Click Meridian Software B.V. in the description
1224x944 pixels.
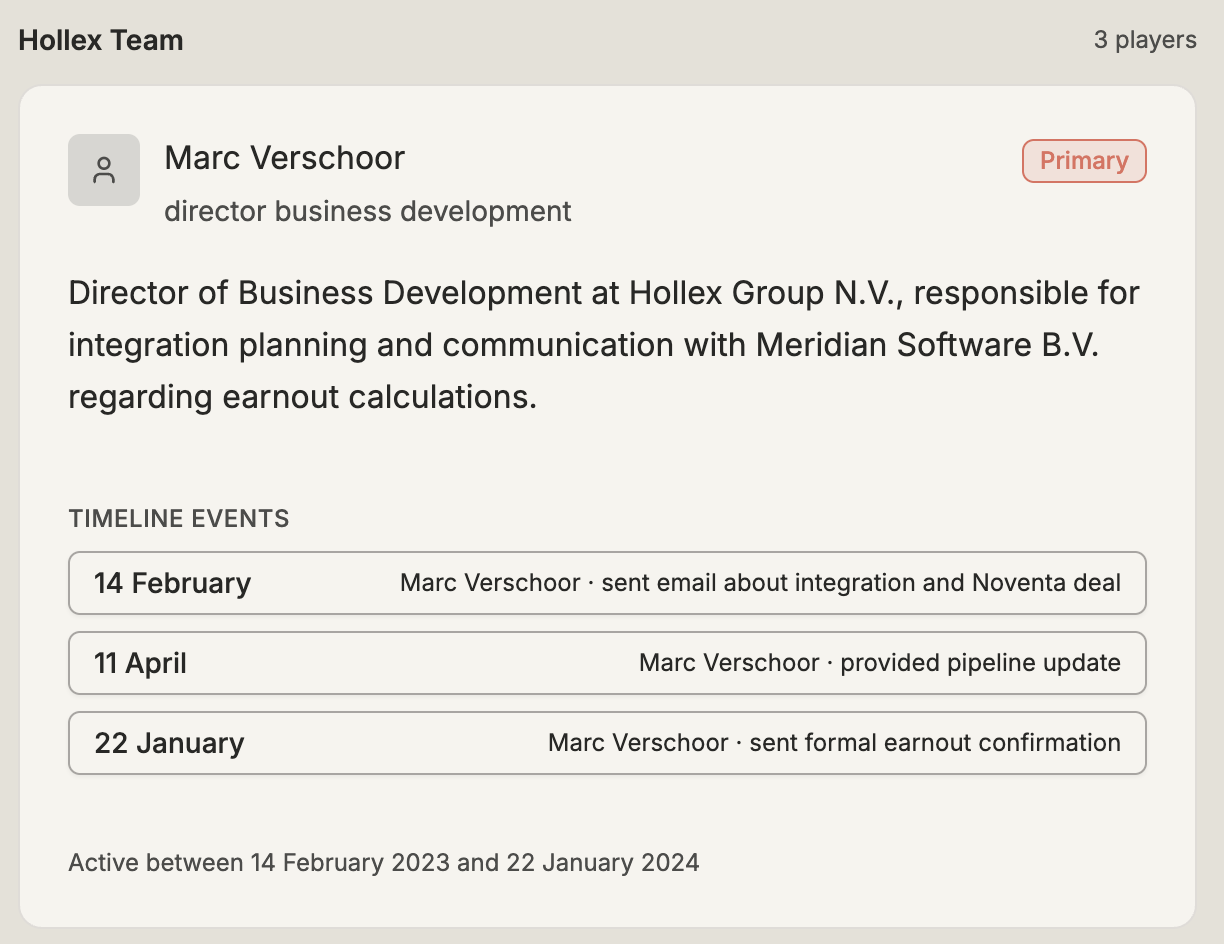[927, 346]
